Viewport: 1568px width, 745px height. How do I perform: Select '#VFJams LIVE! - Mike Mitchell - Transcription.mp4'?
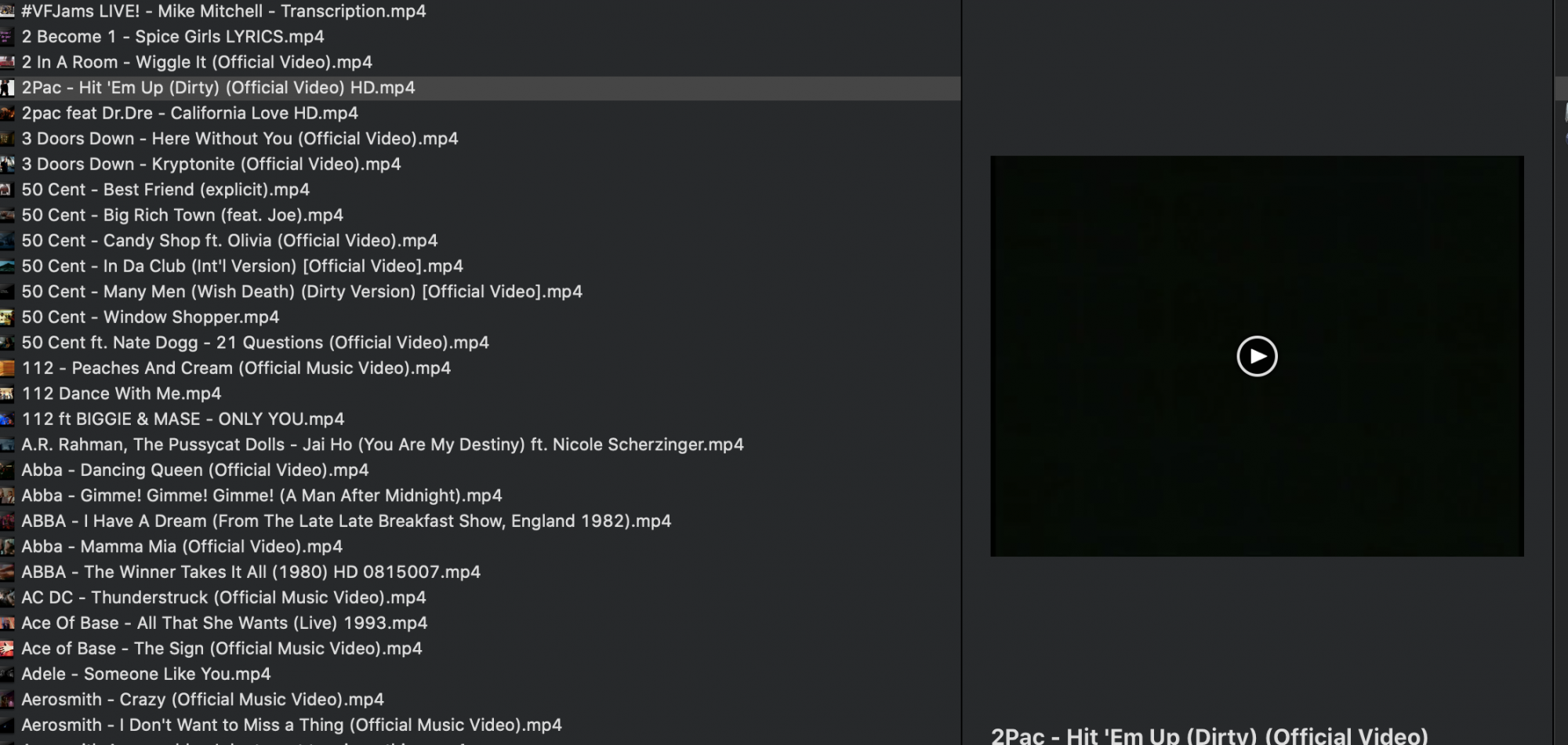click(223, 11)
